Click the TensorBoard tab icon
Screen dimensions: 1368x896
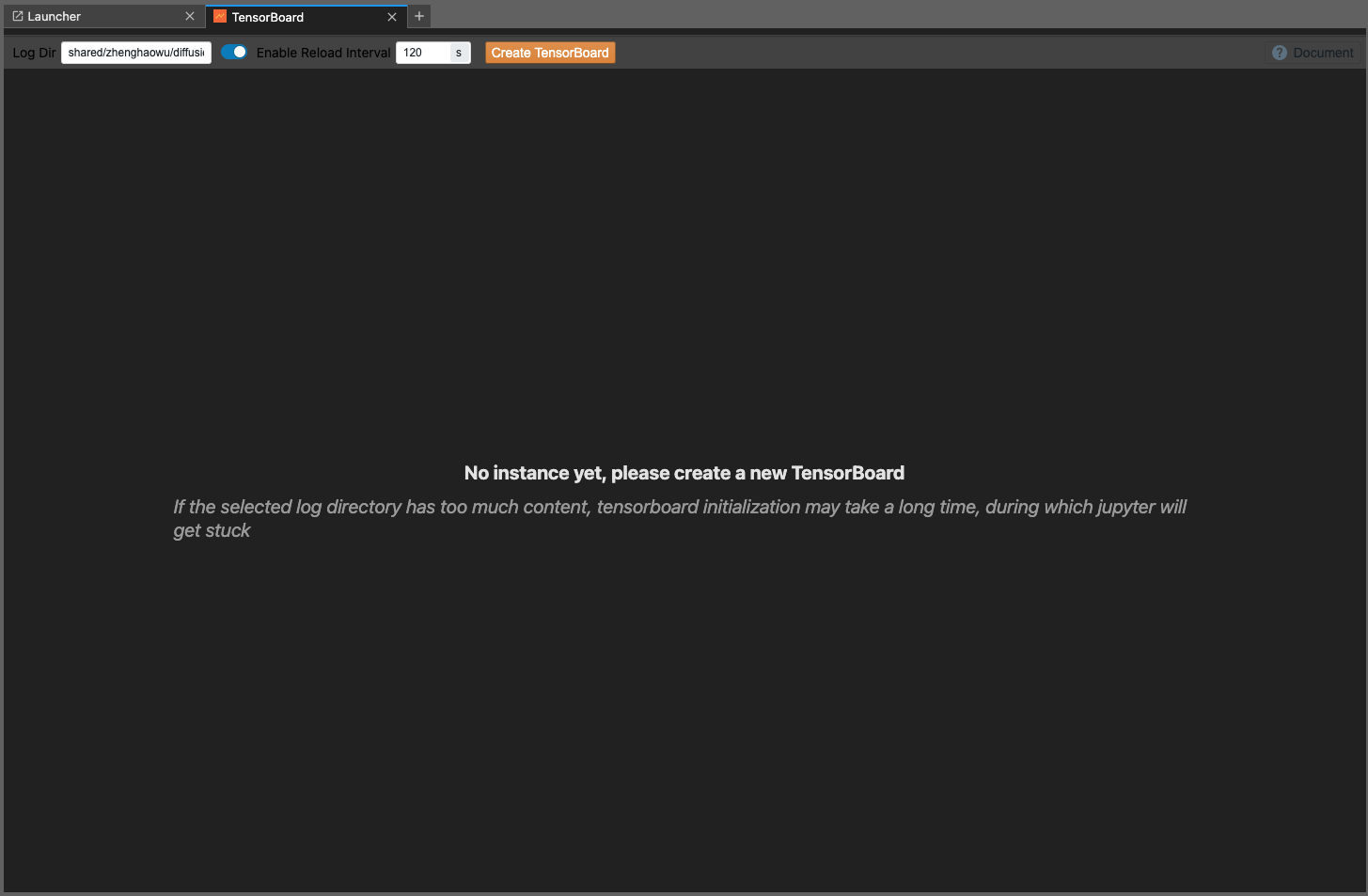point(220,17)
